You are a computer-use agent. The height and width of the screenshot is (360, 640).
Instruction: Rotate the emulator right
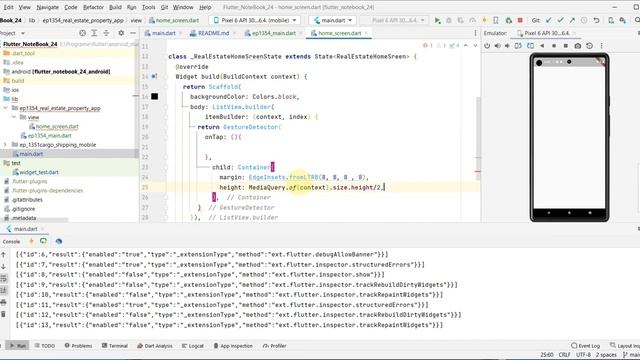(x=530, y=46)
